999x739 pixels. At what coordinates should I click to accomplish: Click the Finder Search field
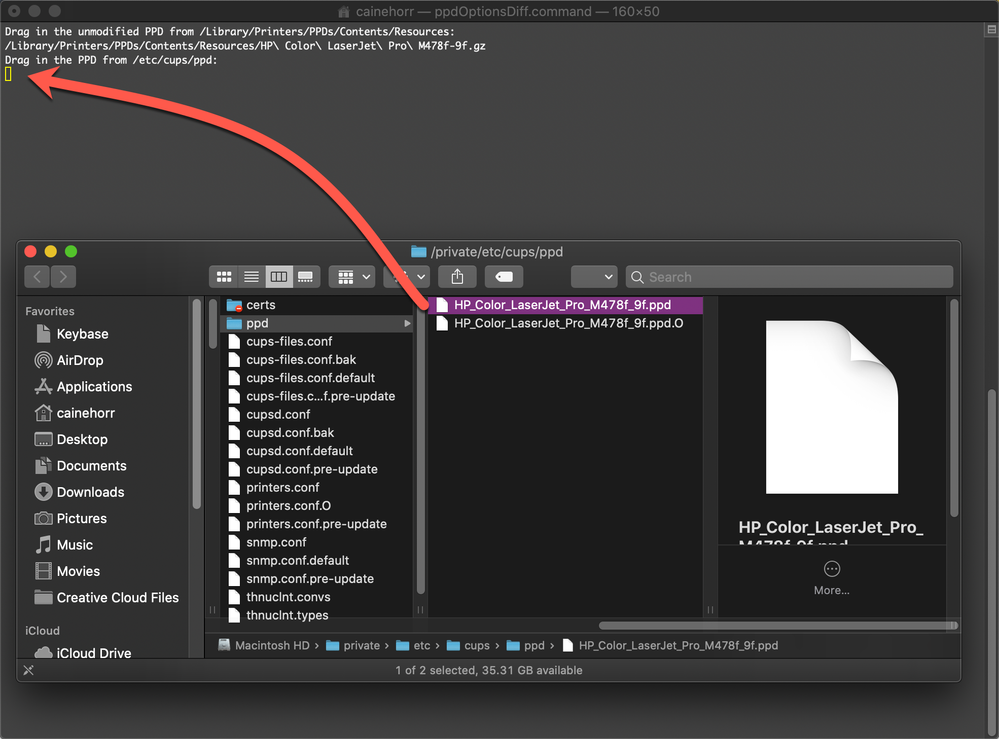(x=789, y=276)
